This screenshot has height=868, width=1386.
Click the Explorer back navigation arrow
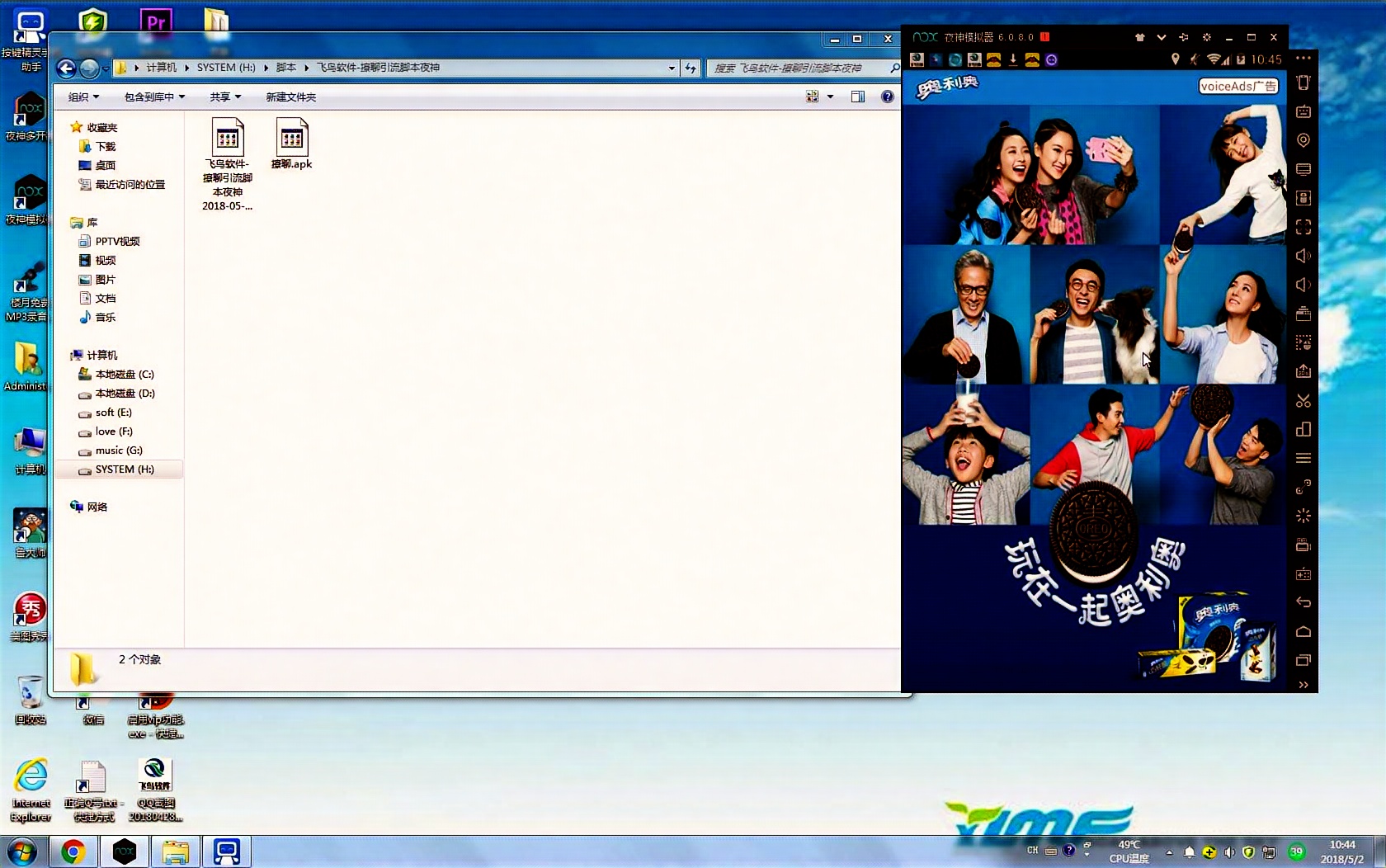(67, 68)
